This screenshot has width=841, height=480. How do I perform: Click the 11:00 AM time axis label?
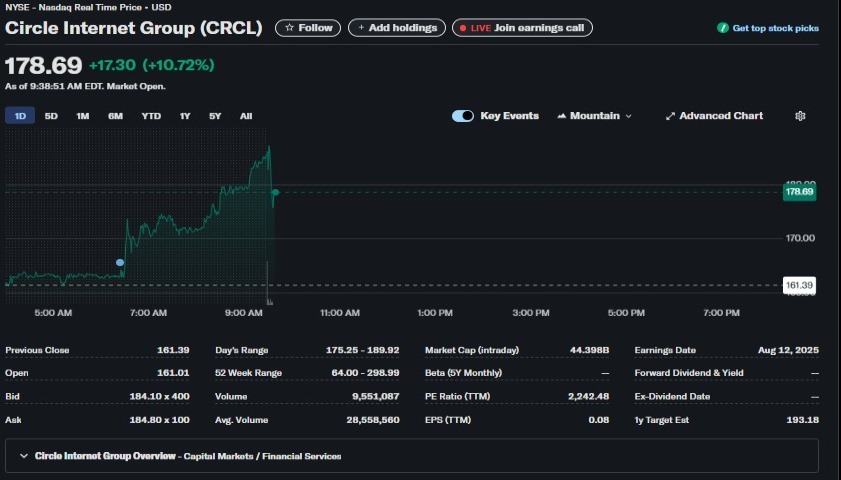pyautogui.click(x=340, y=313)
